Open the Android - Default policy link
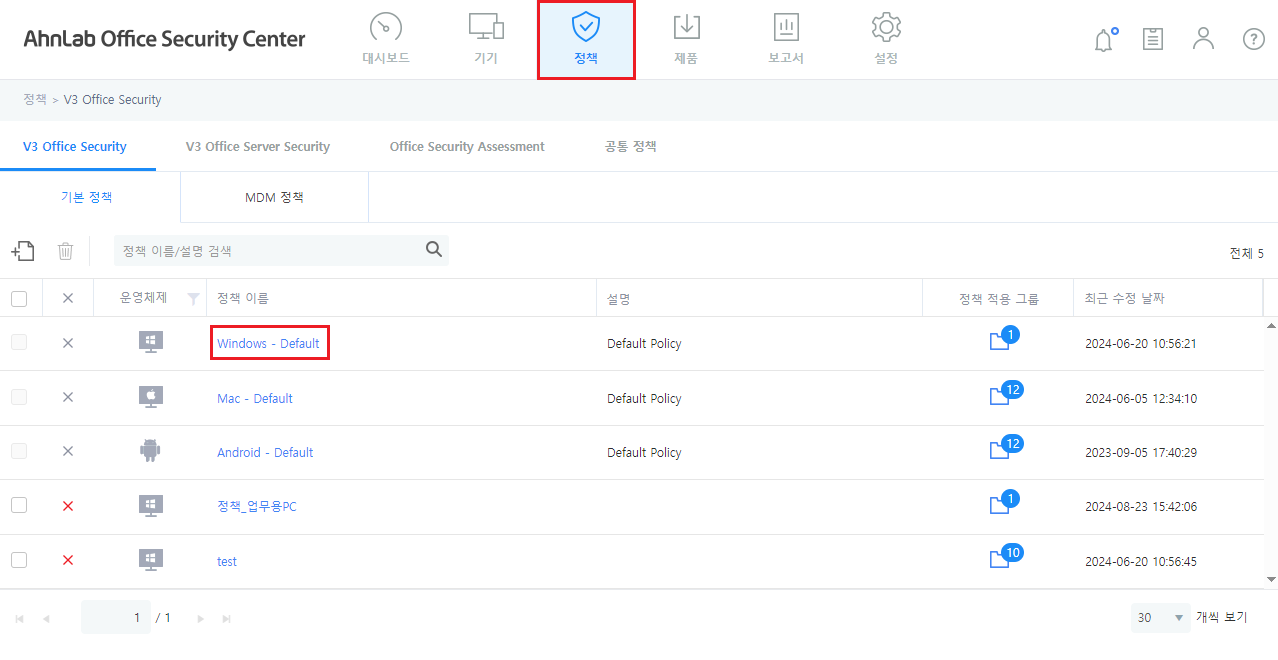 click(x=265, y=452)
